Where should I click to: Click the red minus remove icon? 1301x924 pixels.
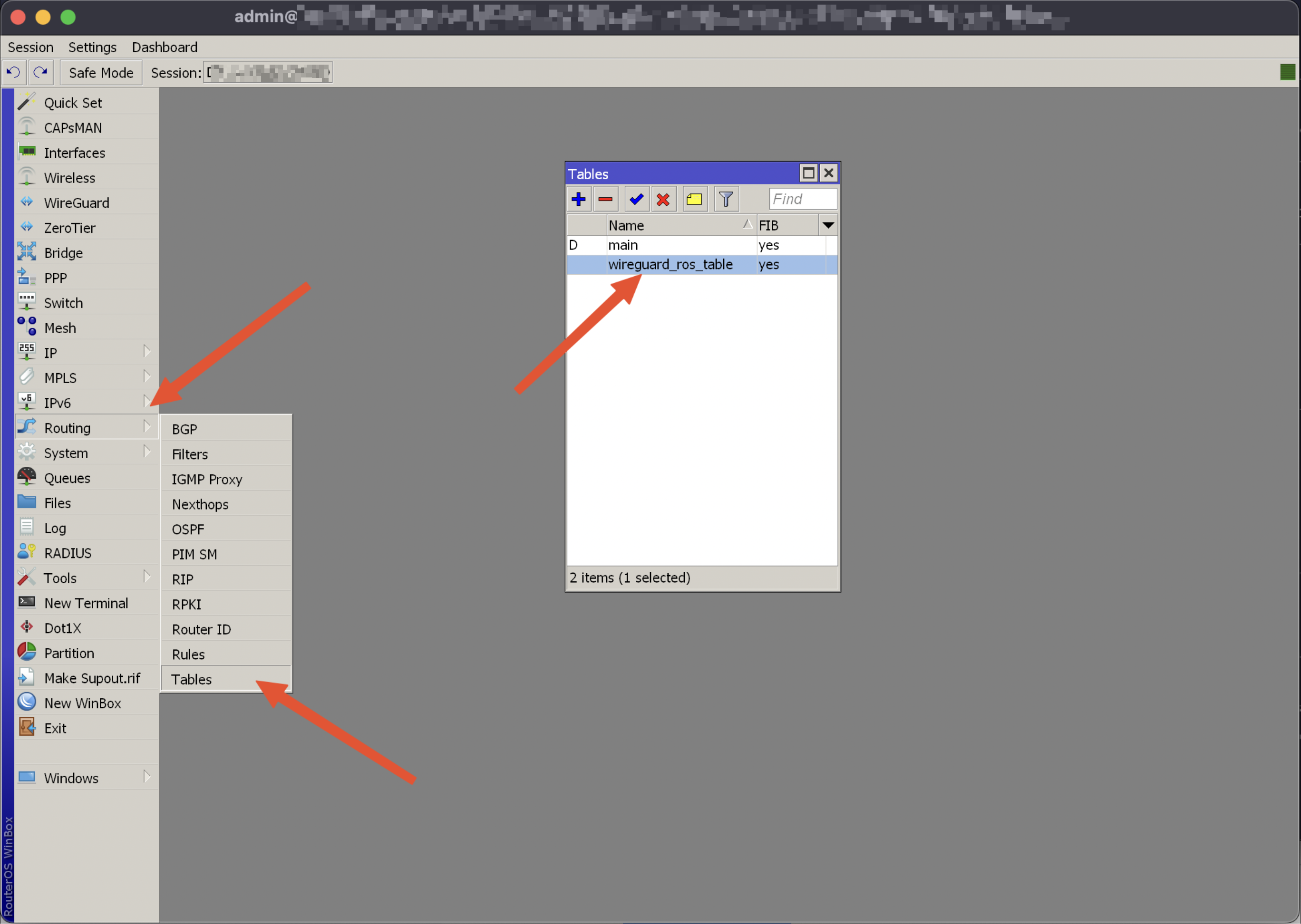coord(605,199)
